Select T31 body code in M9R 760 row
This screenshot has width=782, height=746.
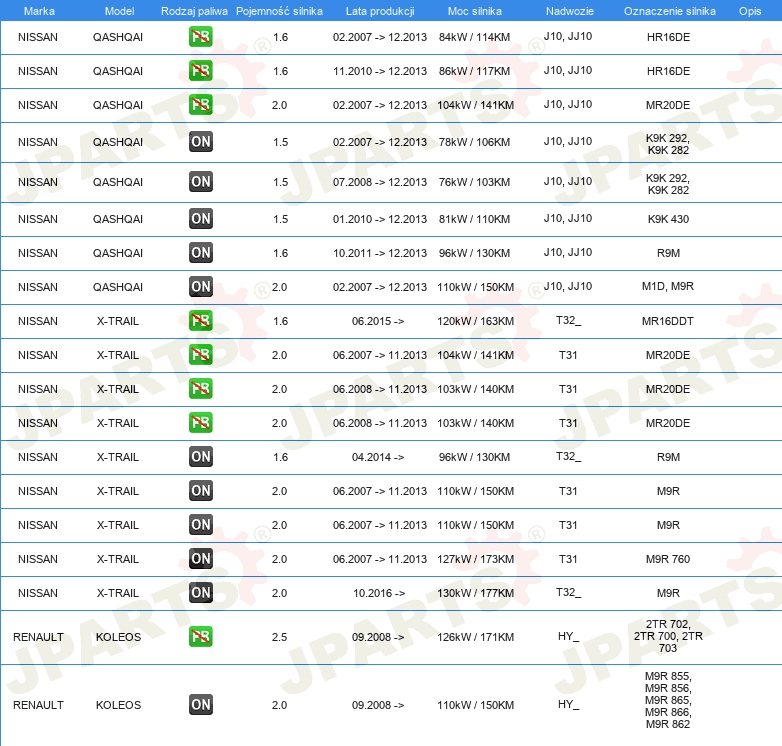click(x=568, y=559)
